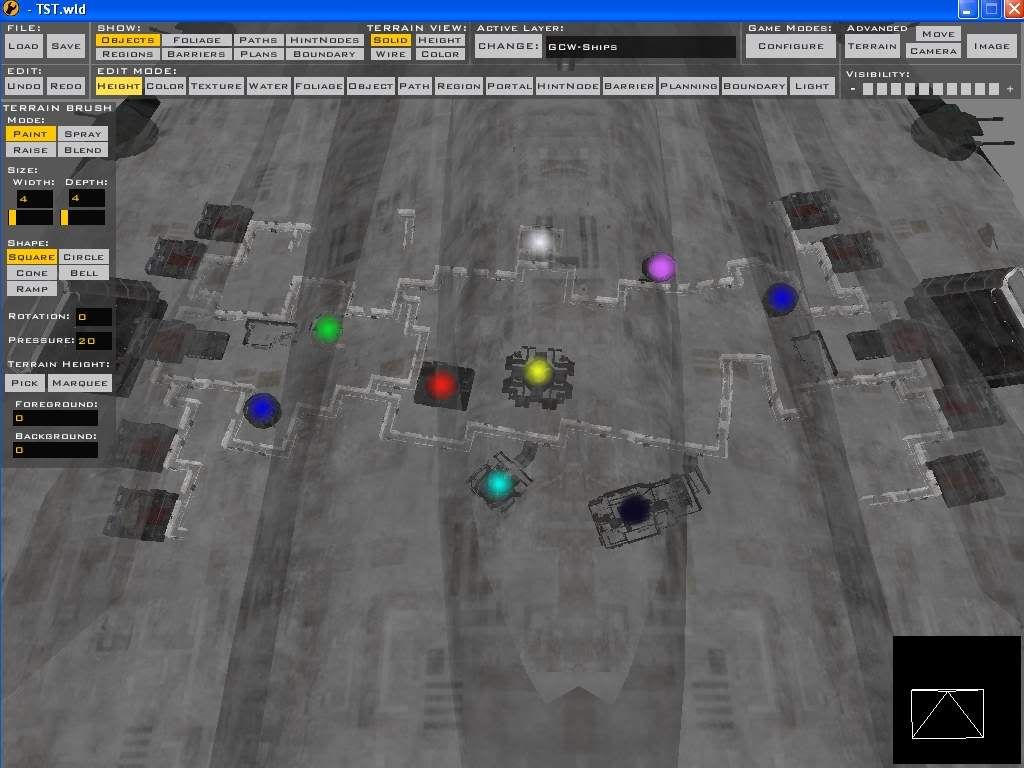Image resolution: width=1024 pixels, height=768 pixels.
Task: Open the game modes Configure button
Action: point(790,46)
